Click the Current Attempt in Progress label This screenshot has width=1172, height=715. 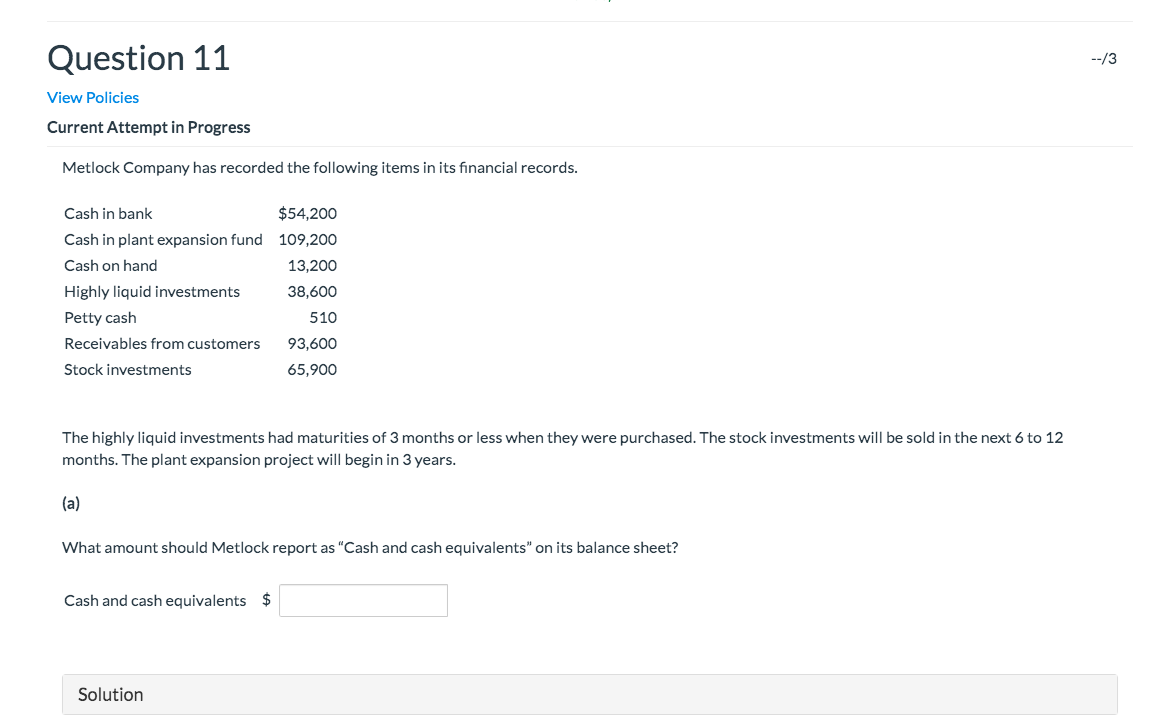pyautogui.click(x=148, y=127)
